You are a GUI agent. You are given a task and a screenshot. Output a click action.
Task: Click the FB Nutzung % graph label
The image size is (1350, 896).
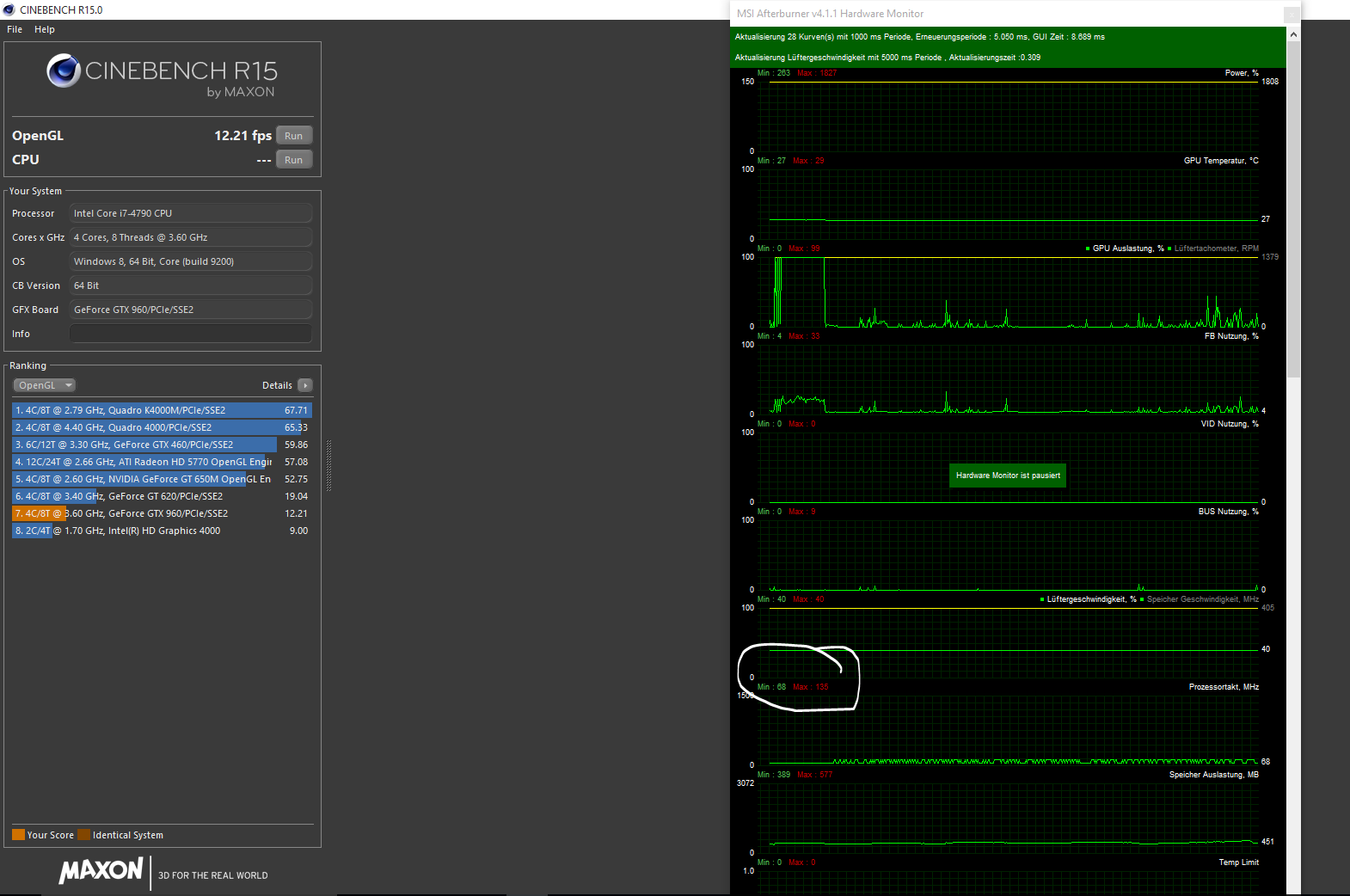pyautogui.click(x=1231, y=336)
